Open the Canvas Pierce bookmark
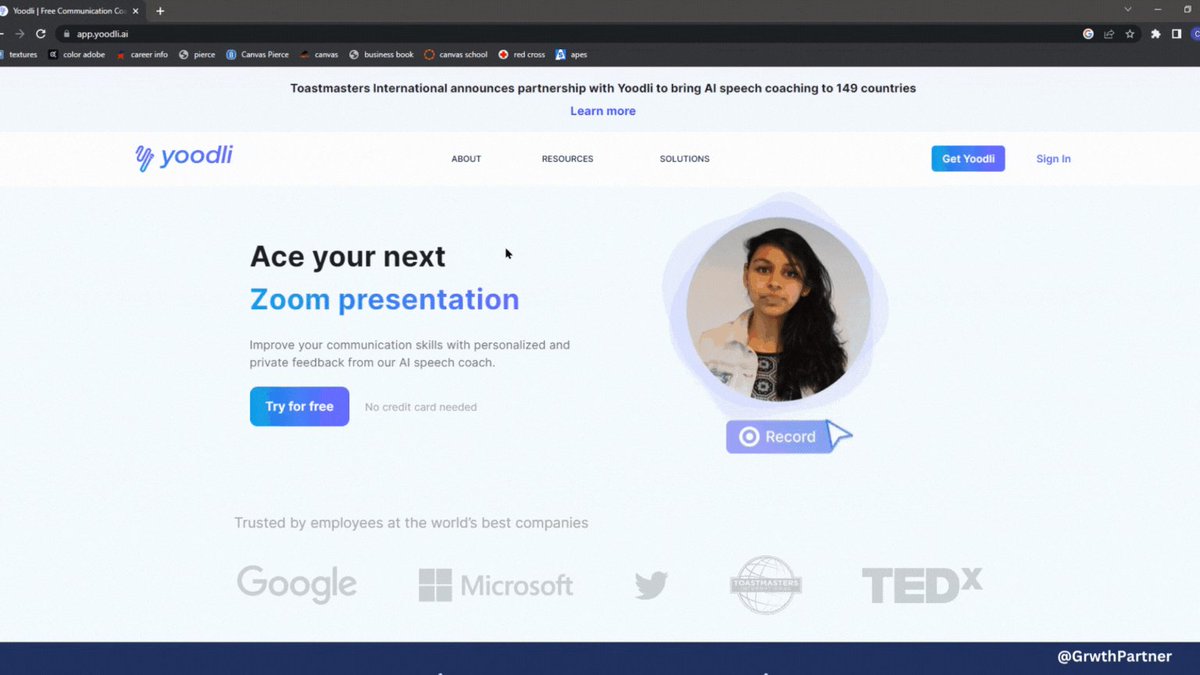Image resolution: width=1200 pixels, height=675 pixels. click(258, 55)
